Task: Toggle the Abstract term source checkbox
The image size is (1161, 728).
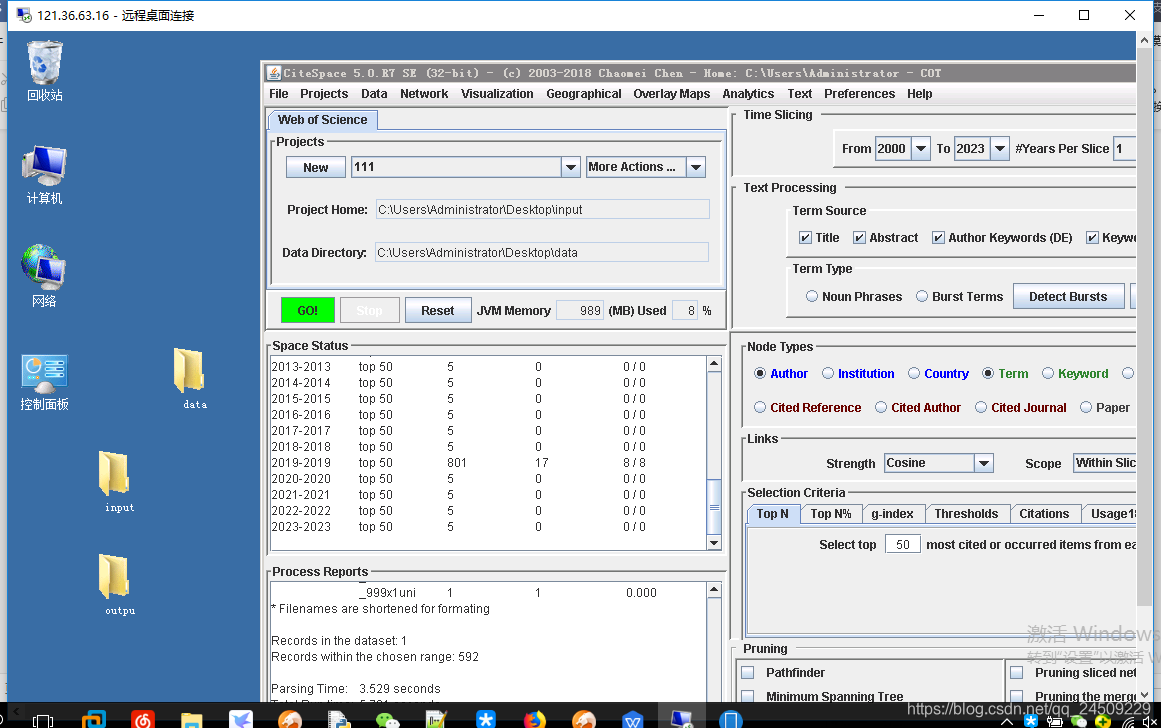Action: point(859,238)
